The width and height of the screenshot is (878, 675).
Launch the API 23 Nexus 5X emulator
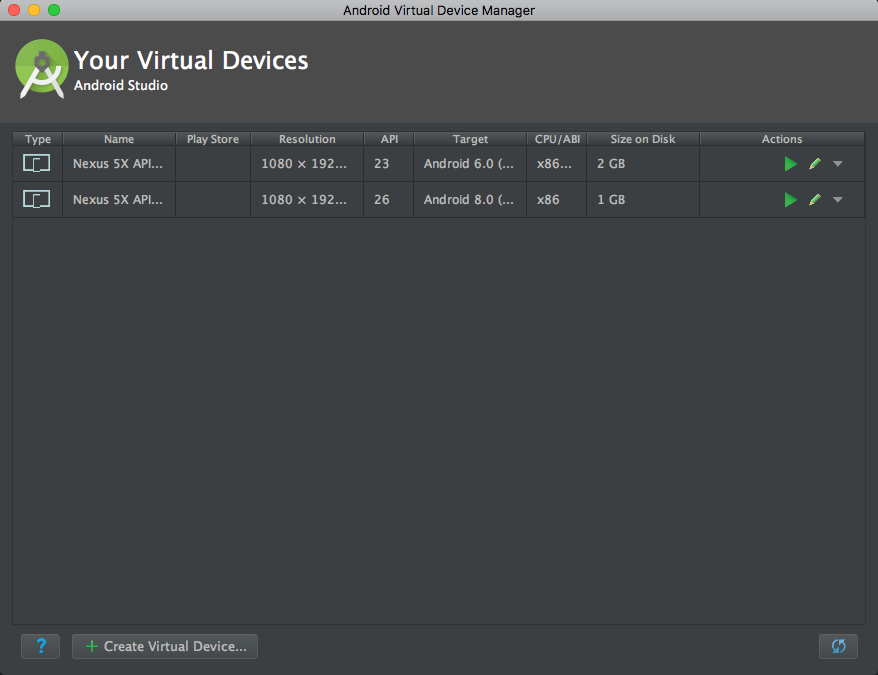[790, 164]
